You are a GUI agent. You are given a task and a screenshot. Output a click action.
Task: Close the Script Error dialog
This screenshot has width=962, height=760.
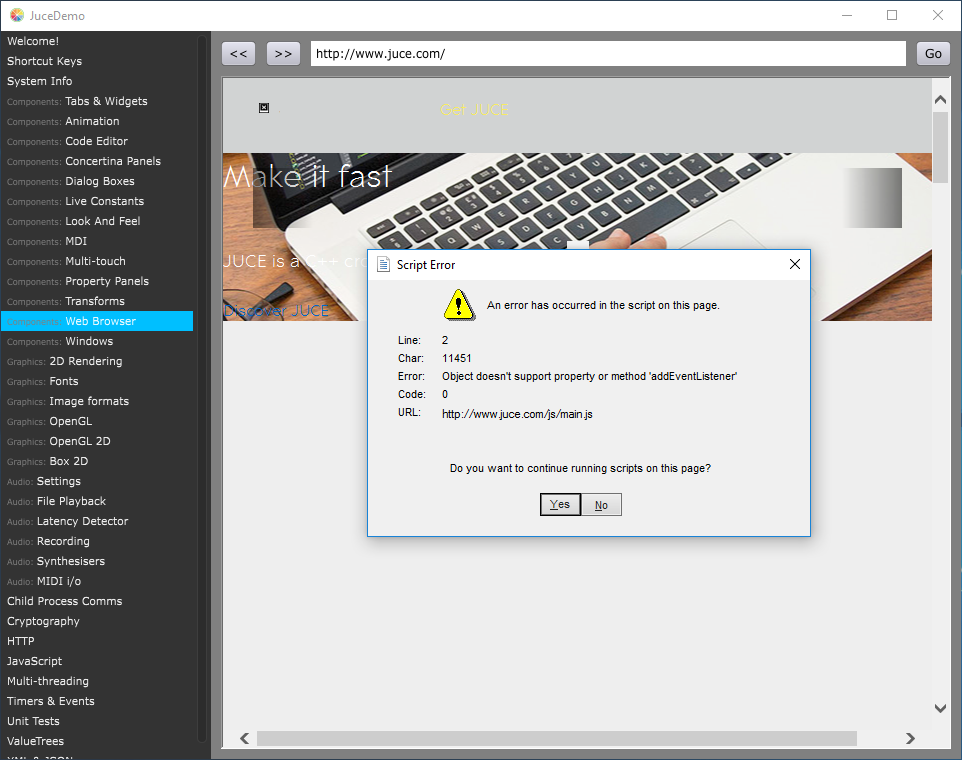(x=794, y=265)
